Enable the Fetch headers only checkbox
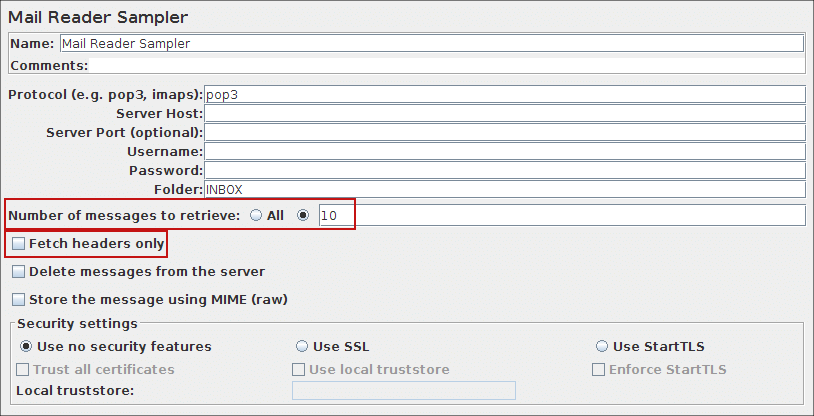Viewport: 814px width, 416px height. pos(19,244)
